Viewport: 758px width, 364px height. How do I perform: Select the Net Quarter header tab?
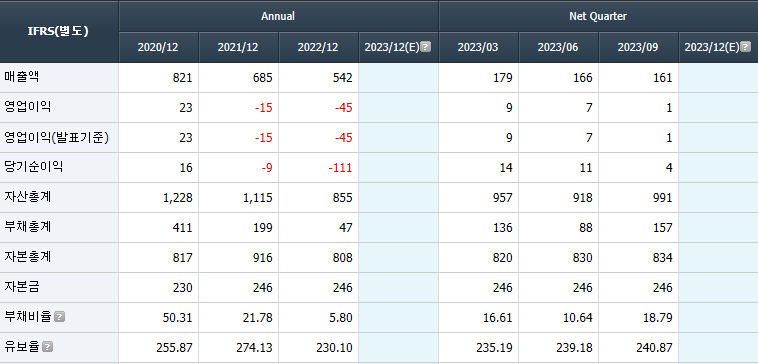pos(598,16)
